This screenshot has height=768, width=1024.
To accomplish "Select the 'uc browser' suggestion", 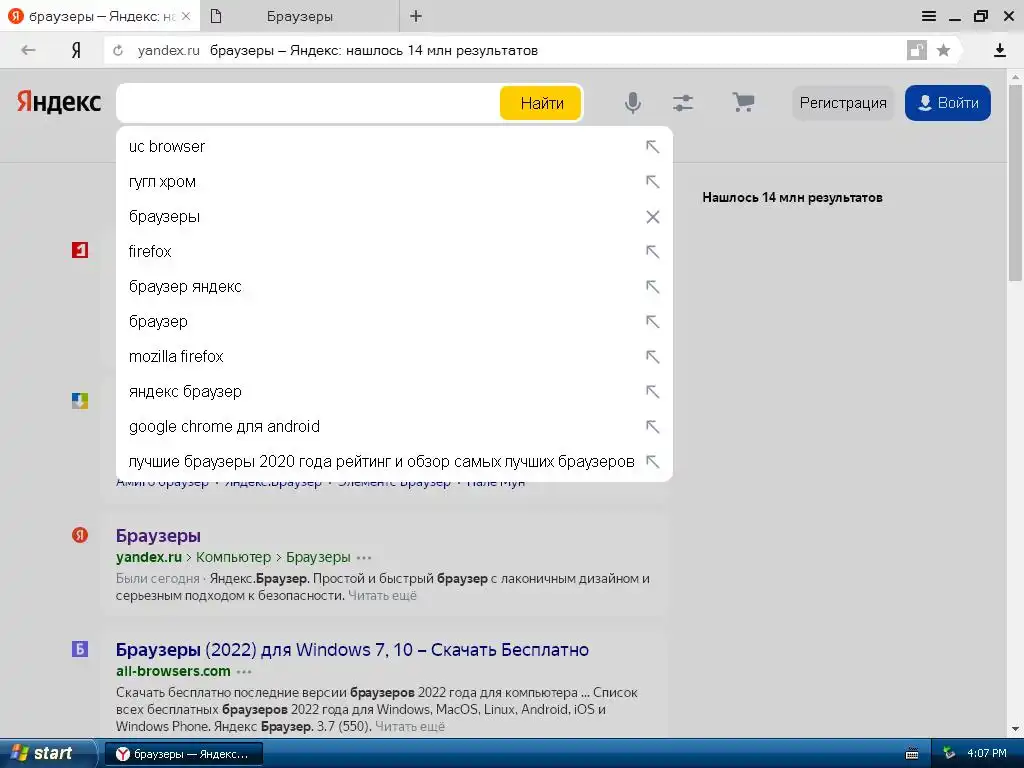I will [394, 146].
